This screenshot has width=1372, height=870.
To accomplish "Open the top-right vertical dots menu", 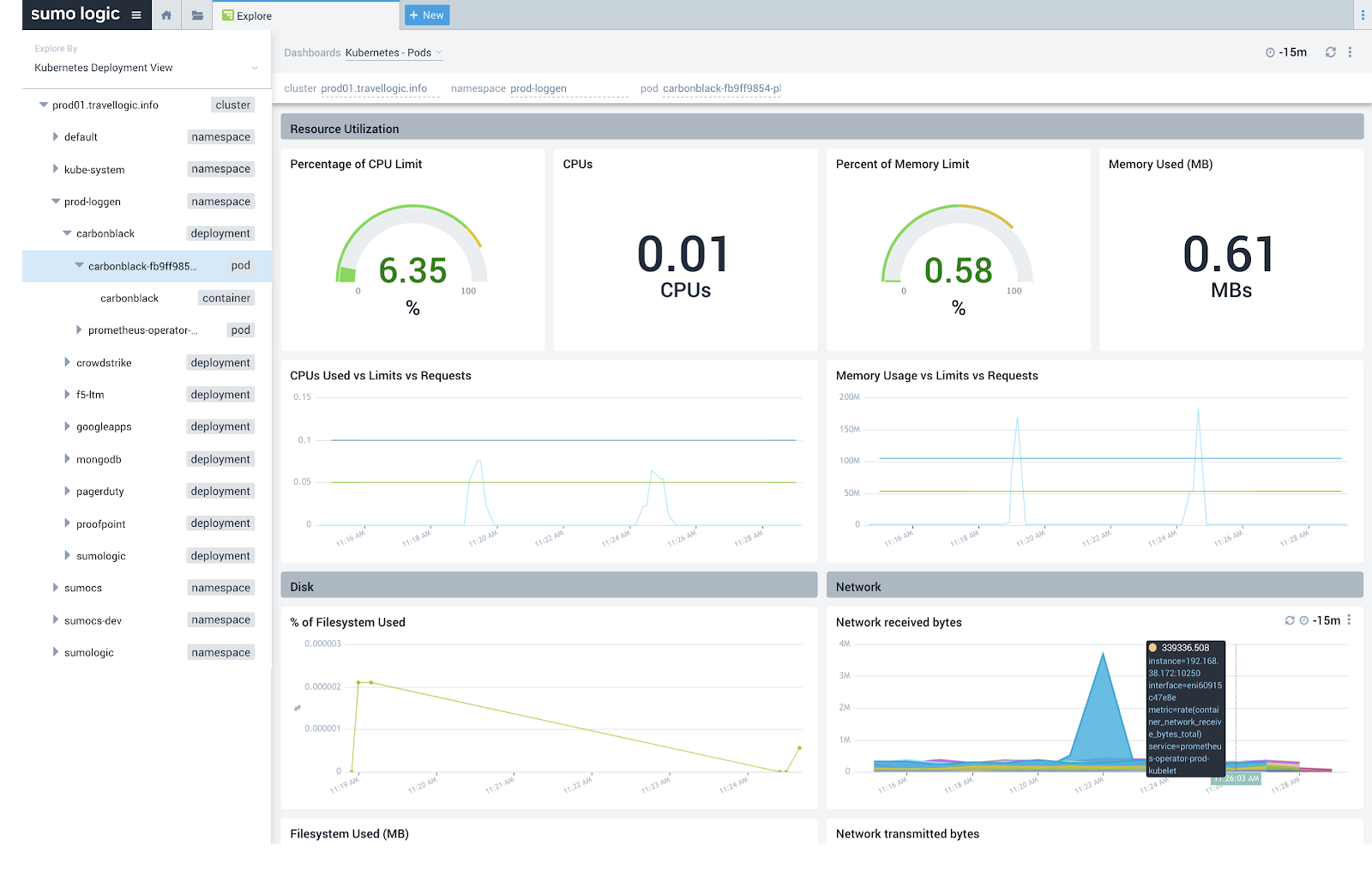I will tap(1363, 15).
